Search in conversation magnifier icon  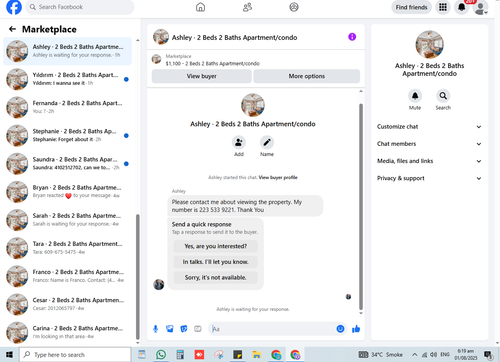pos(443,96)
